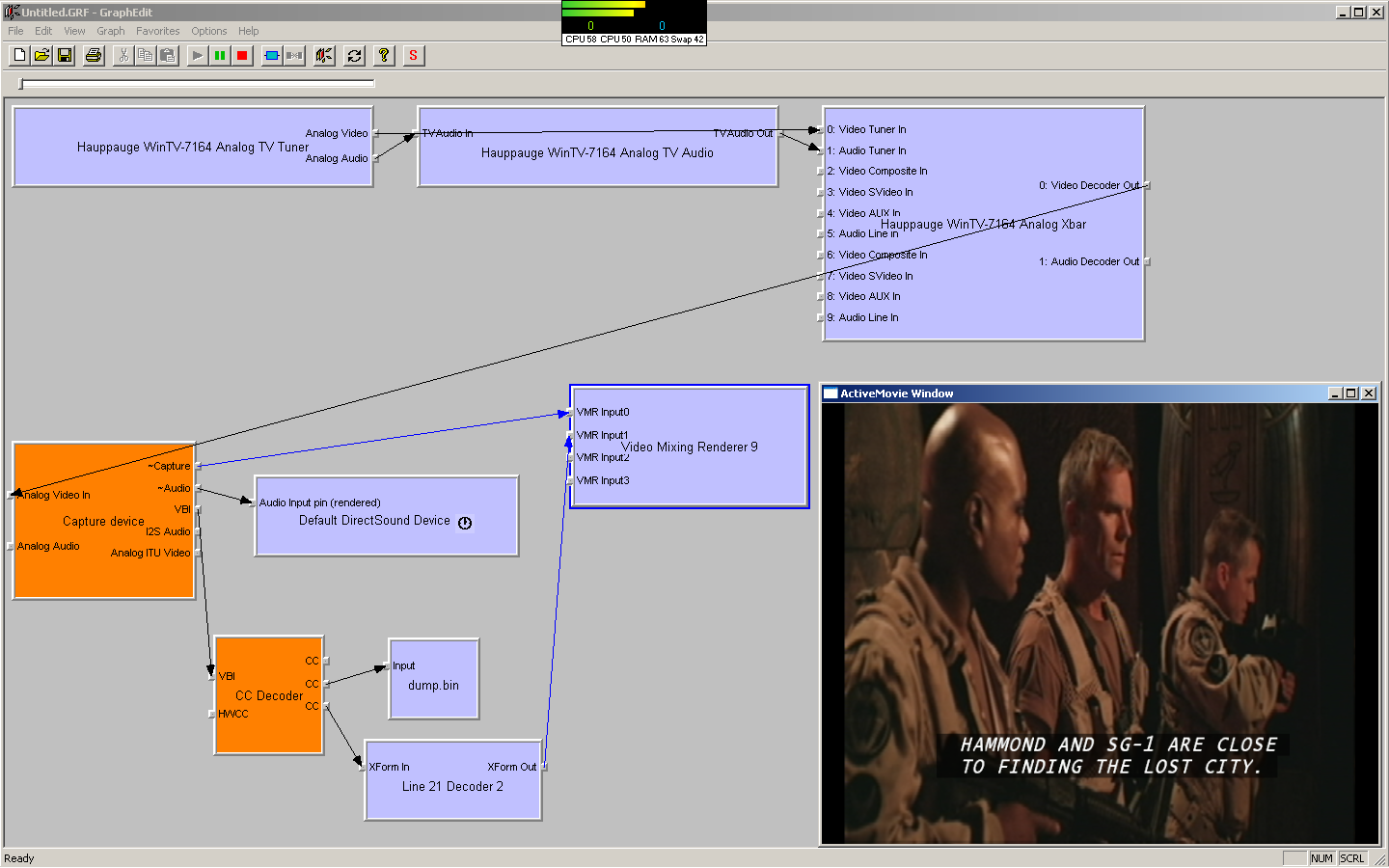The width and height of the screenshot is (1389, 868).
Task: Open the View menu
Action: pyautogui.click(x=74, y=31)
